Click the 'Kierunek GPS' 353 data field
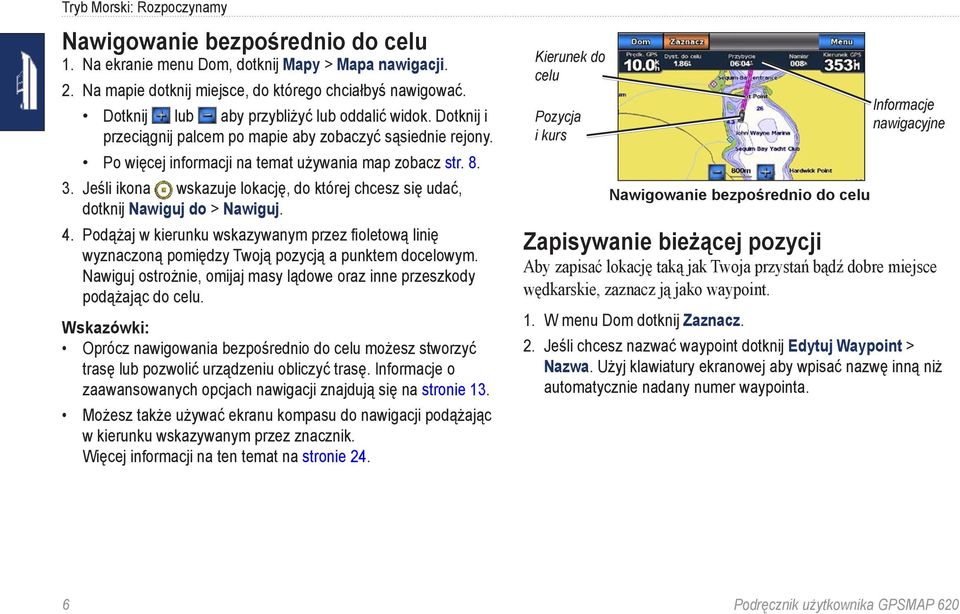The image size is (960, 614). [842, 62]
